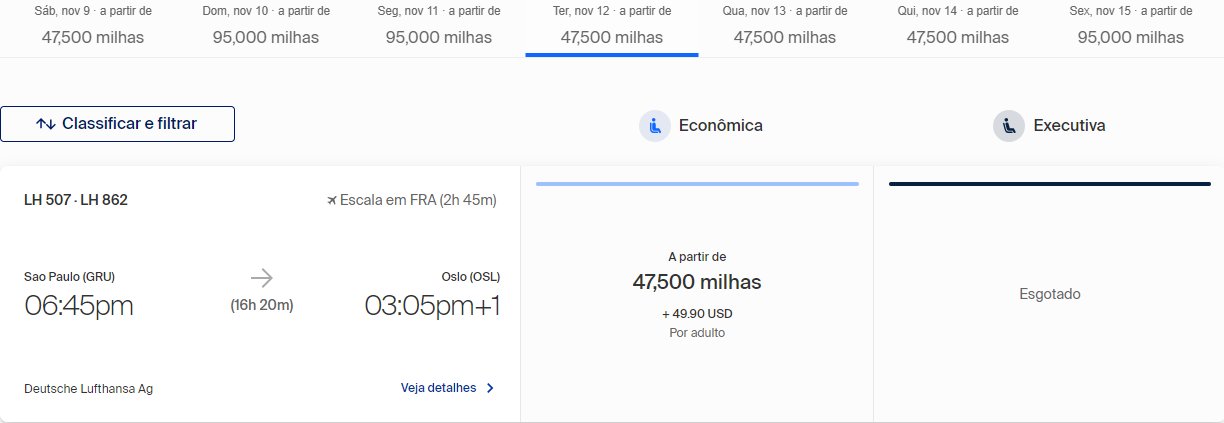Viewport: 1224px width, 423px height.
Task: Select the Ter, nov 12 date tab
Action: pos(612,27)
